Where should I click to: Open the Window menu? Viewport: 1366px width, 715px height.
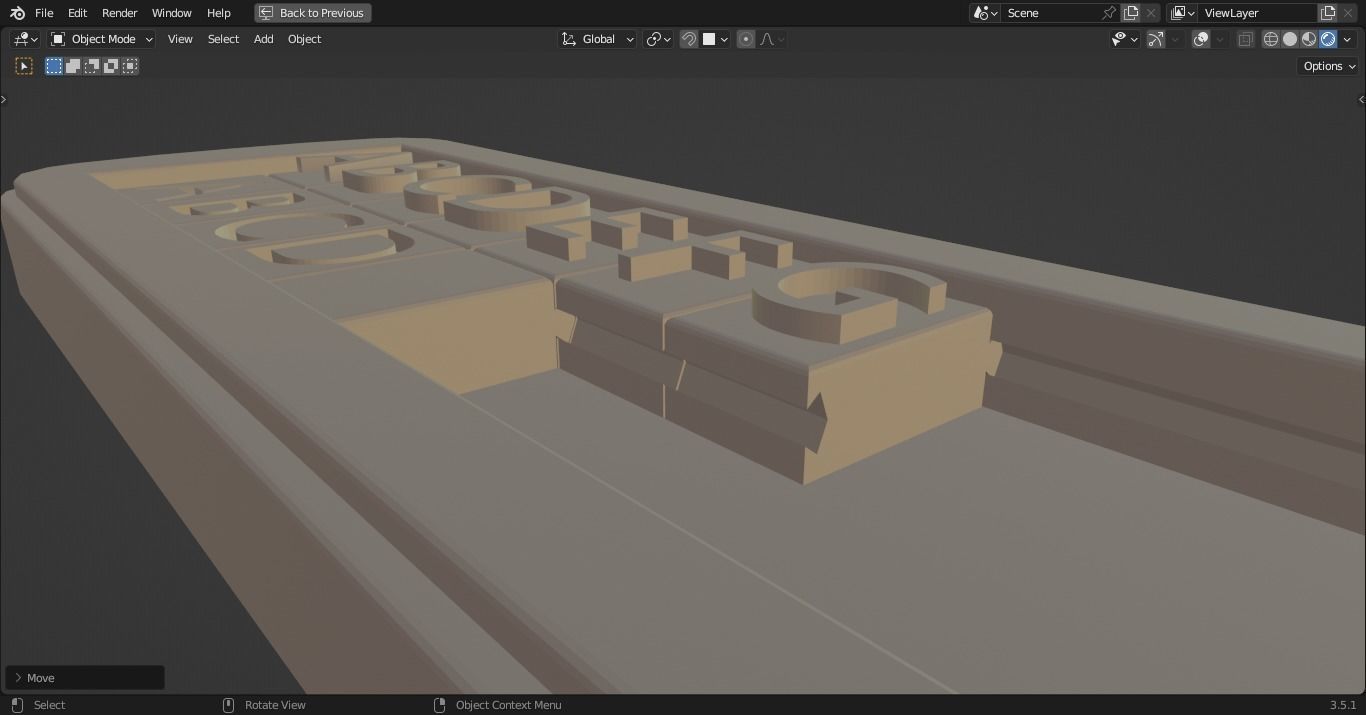(171, 13)
